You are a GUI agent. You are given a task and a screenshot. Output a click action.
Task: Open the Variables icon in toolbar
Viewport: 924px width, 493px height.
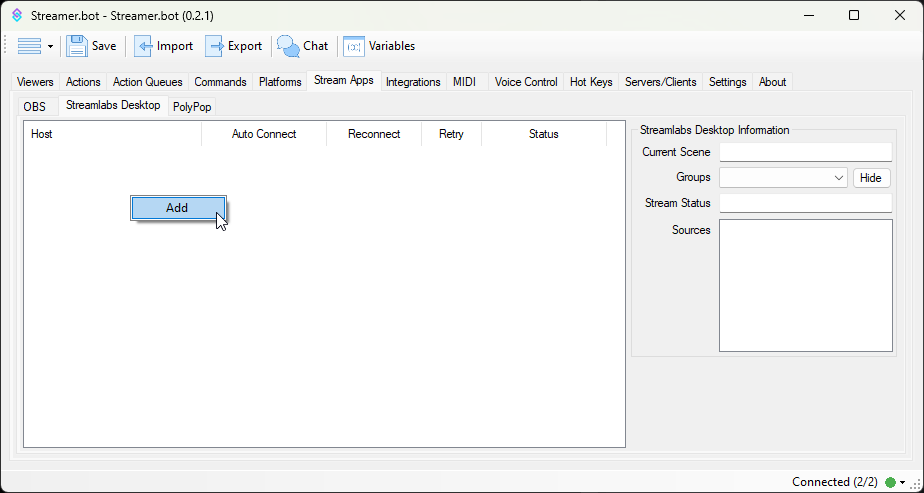click(x=354, y=46)
